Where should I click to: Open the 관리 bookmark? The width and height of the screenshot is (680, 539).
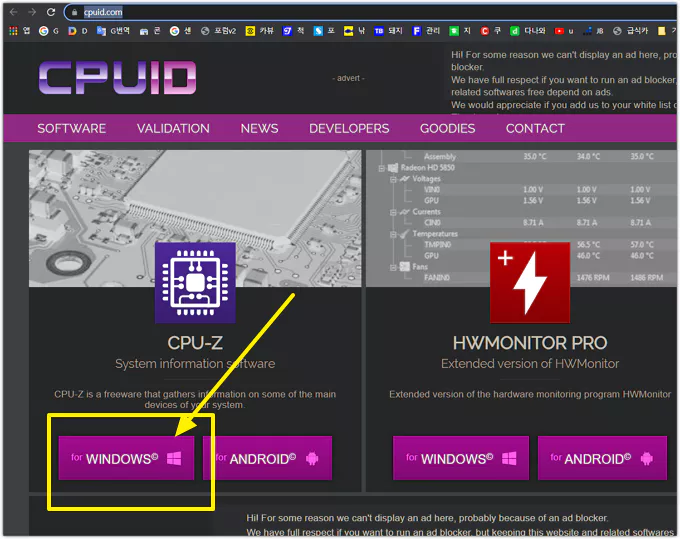click(x=426, y=31)
